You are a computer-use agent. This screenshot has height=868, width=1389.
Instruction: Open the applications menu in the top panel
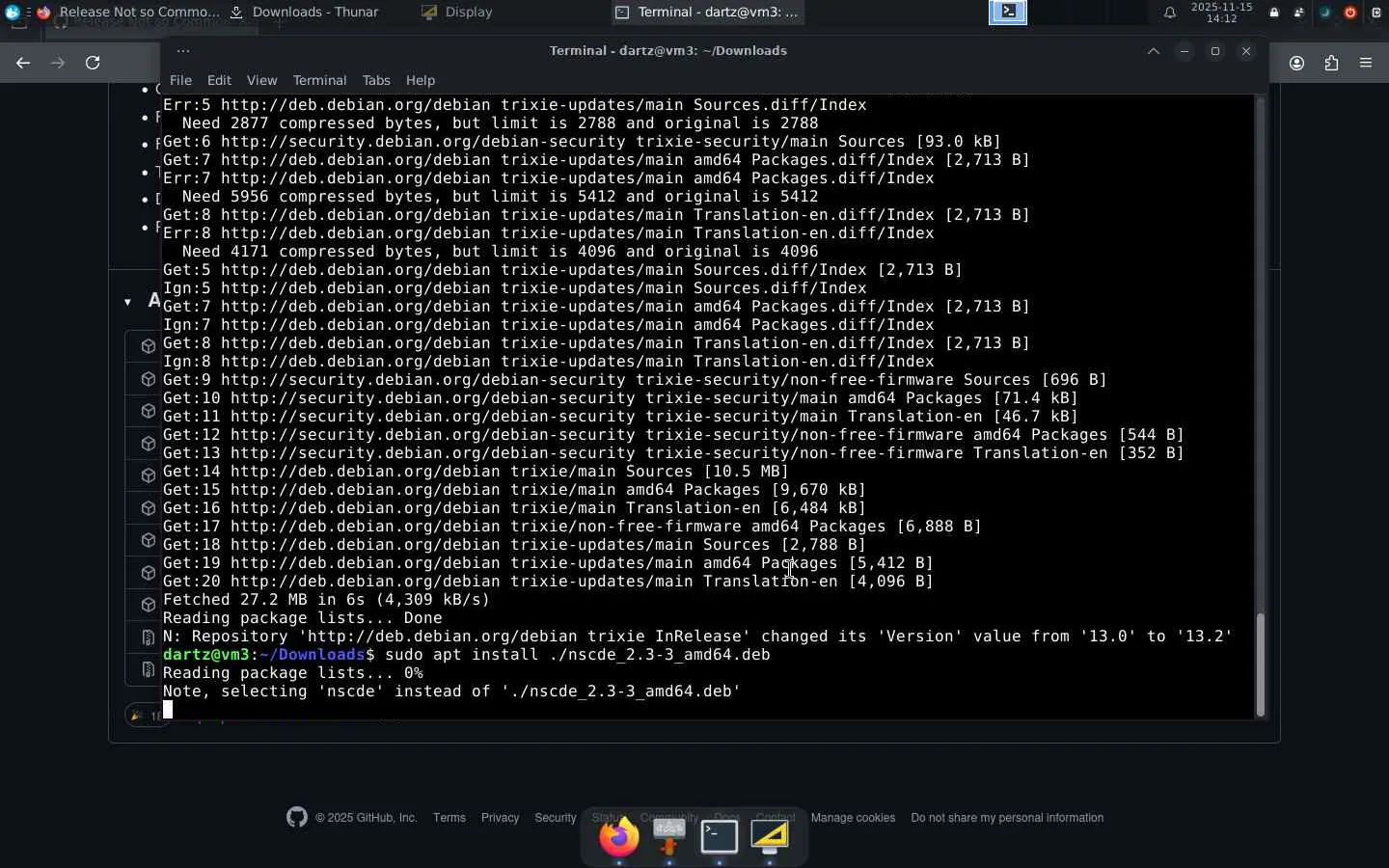[13, 13]
